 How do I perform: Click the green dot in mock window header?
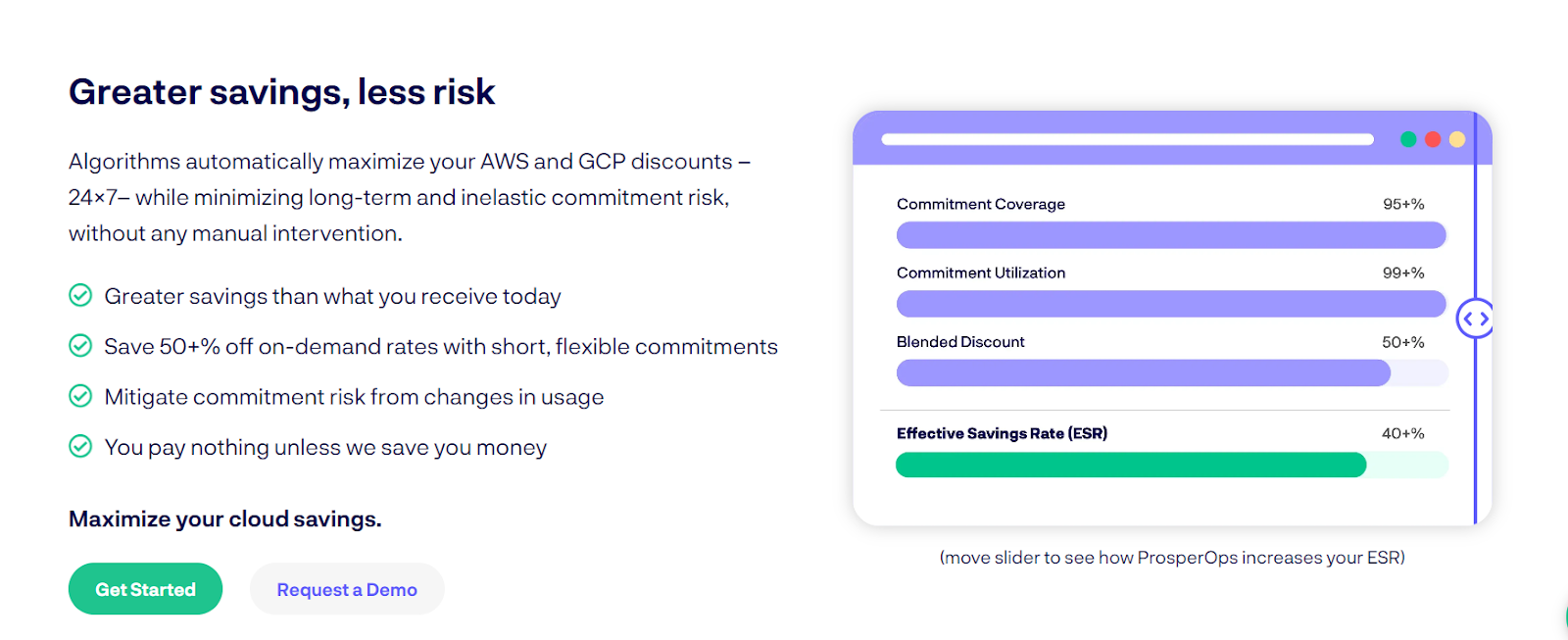(x=1408, y=139)
